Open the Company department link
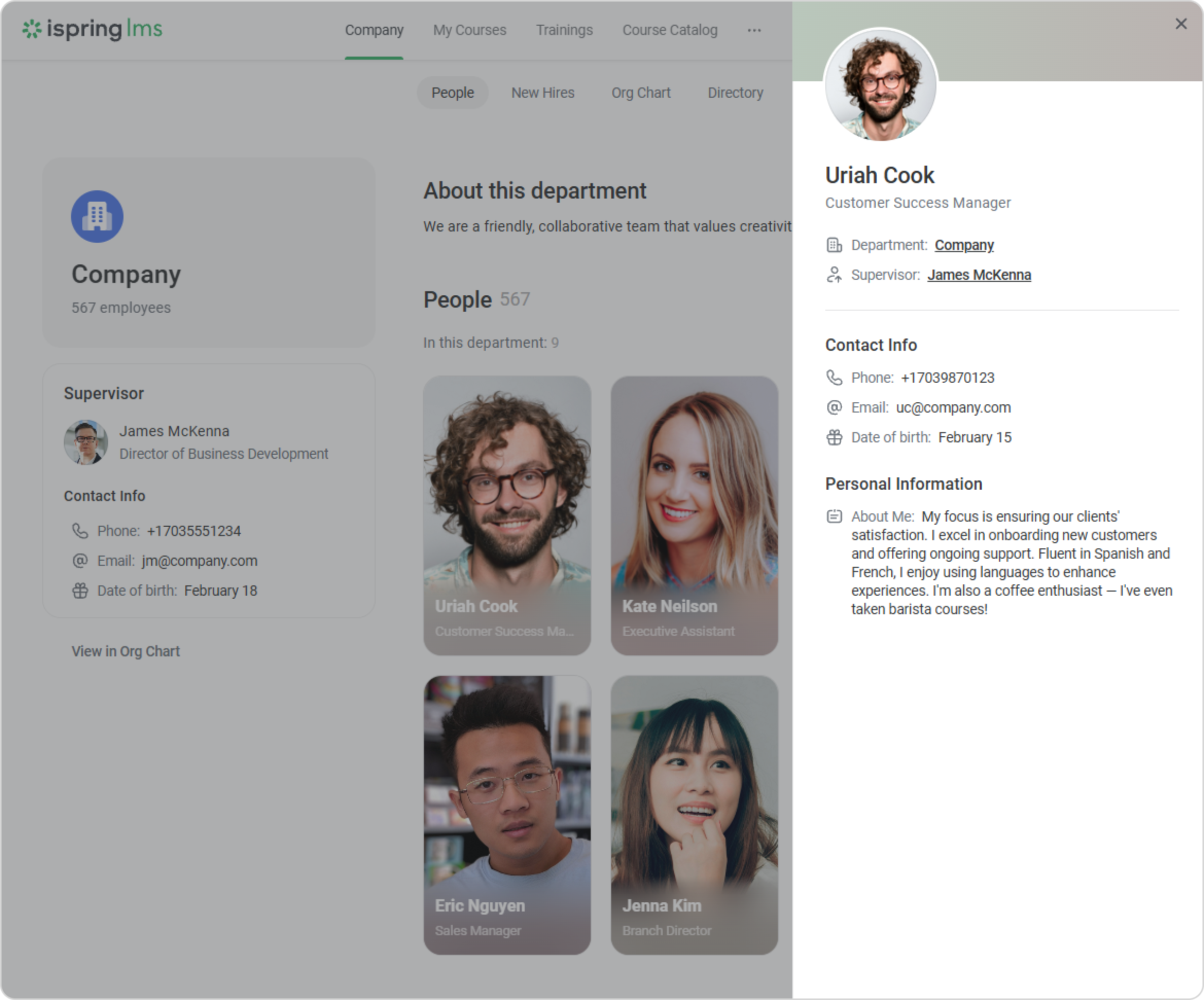This screenshot has width=1204, height=1000. (x=964, y=245)
